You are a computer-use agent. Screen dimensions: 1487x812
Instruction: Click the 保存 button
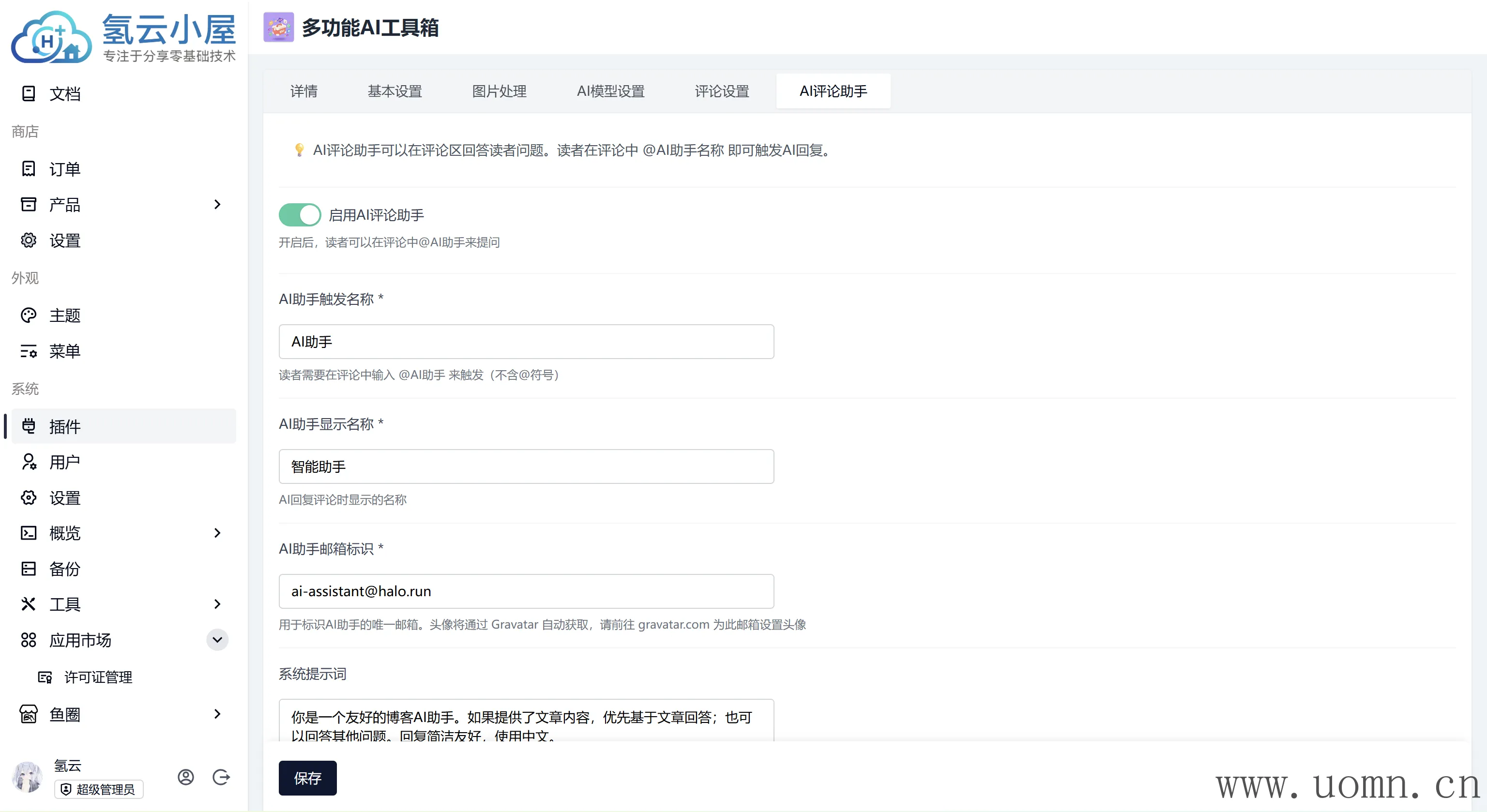[307, 778]
